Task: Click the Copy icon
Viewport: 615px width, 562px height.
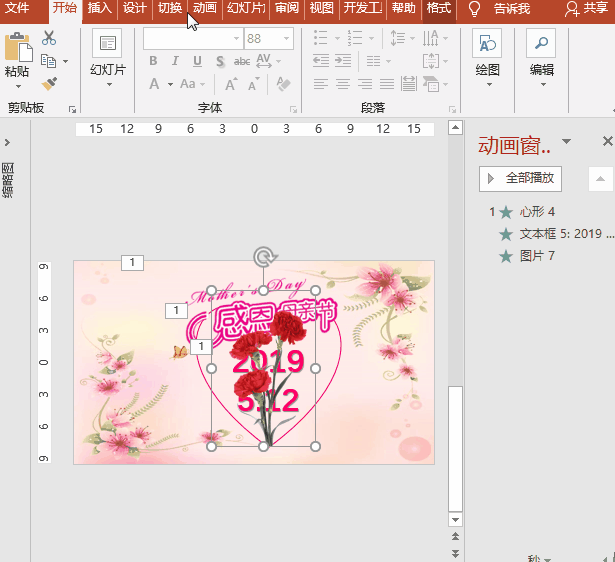Action: click(49, 61)
